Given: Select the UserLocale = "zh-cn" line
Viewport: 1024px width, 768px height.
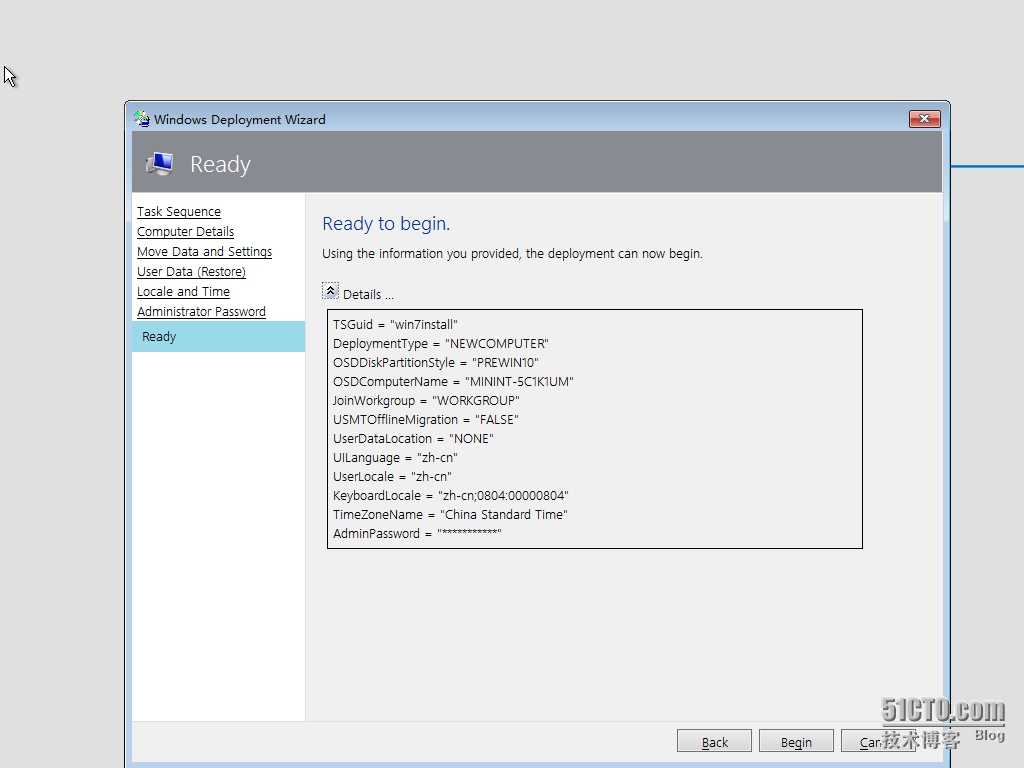Looking at the screenshot, I should (392, 476).
